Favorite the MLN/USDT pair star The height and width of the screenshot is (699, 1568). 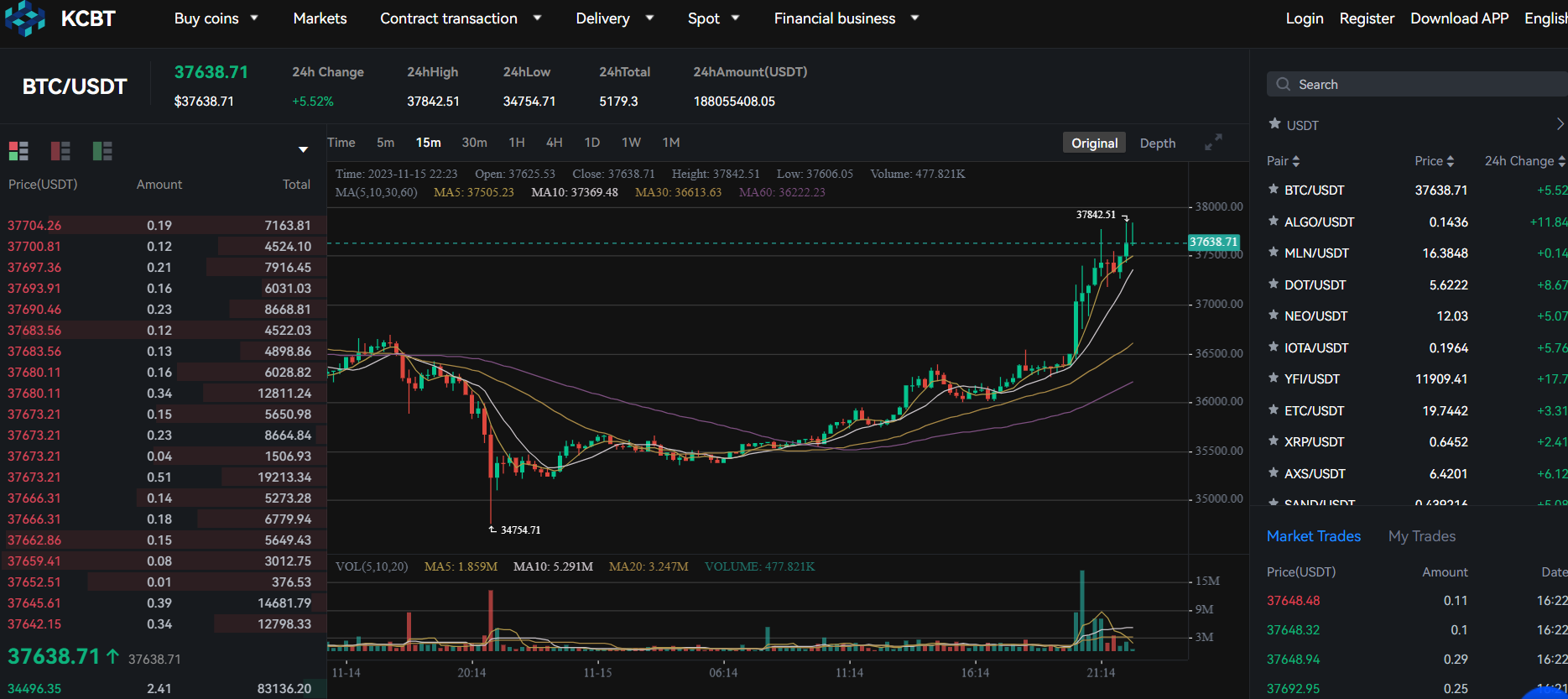coord(1274,253)
